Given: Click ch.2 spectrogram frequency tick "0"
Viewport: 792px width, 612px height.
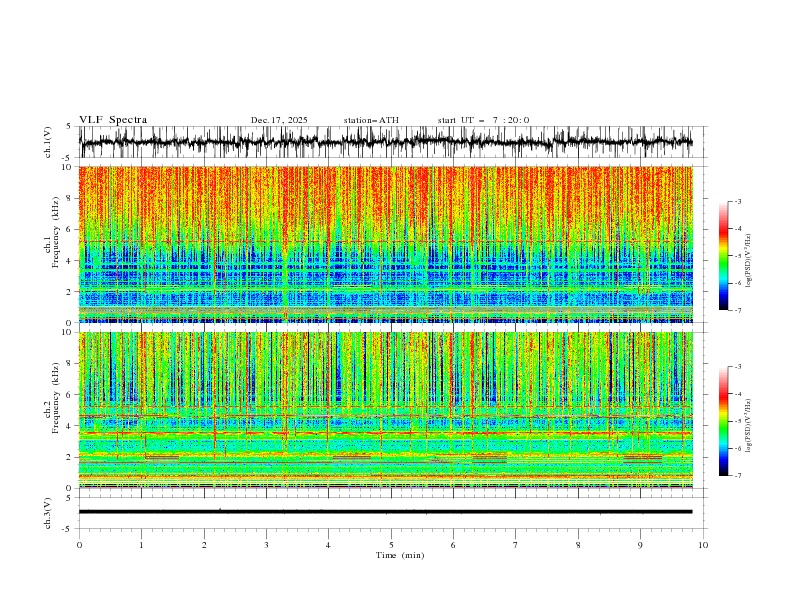Looking at the screenshot, I should pyautogui.click(x=70, y=488).
